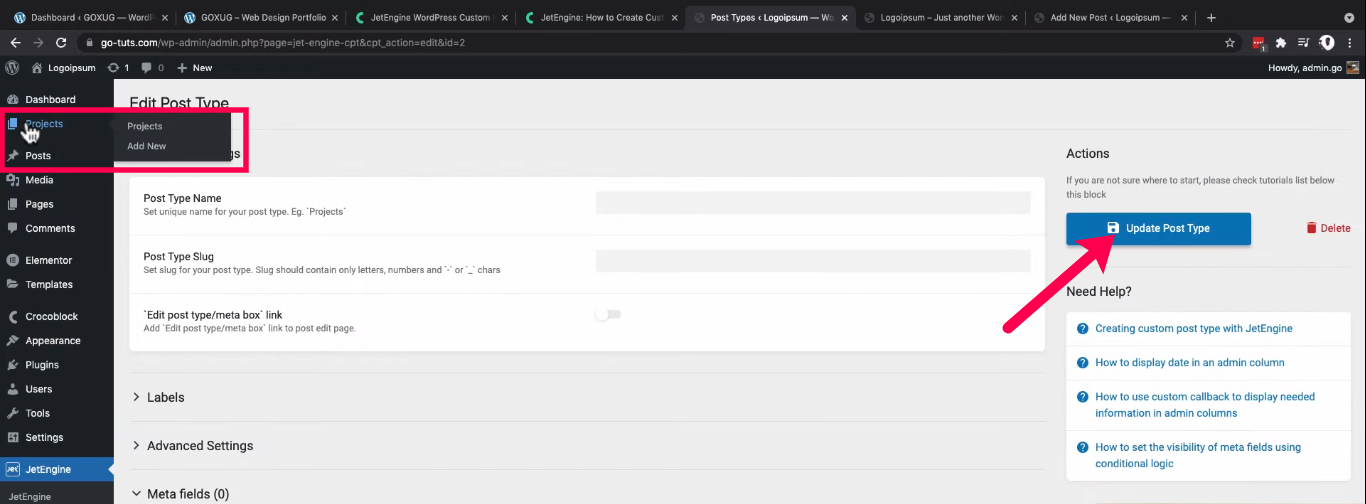
Task: Click the Post Type Name input field
Action: point(813,203)
